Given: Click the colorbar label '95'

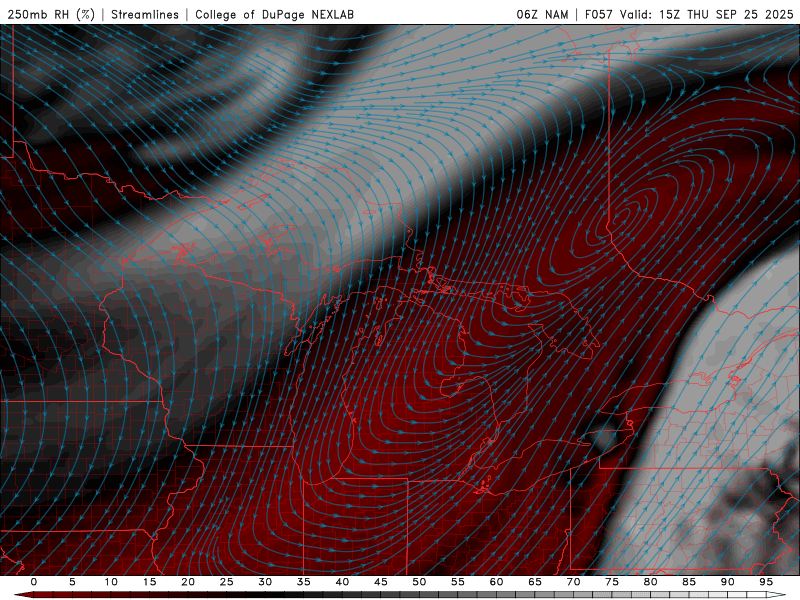Looking at the screenshot, I should (x=766, y=582).
